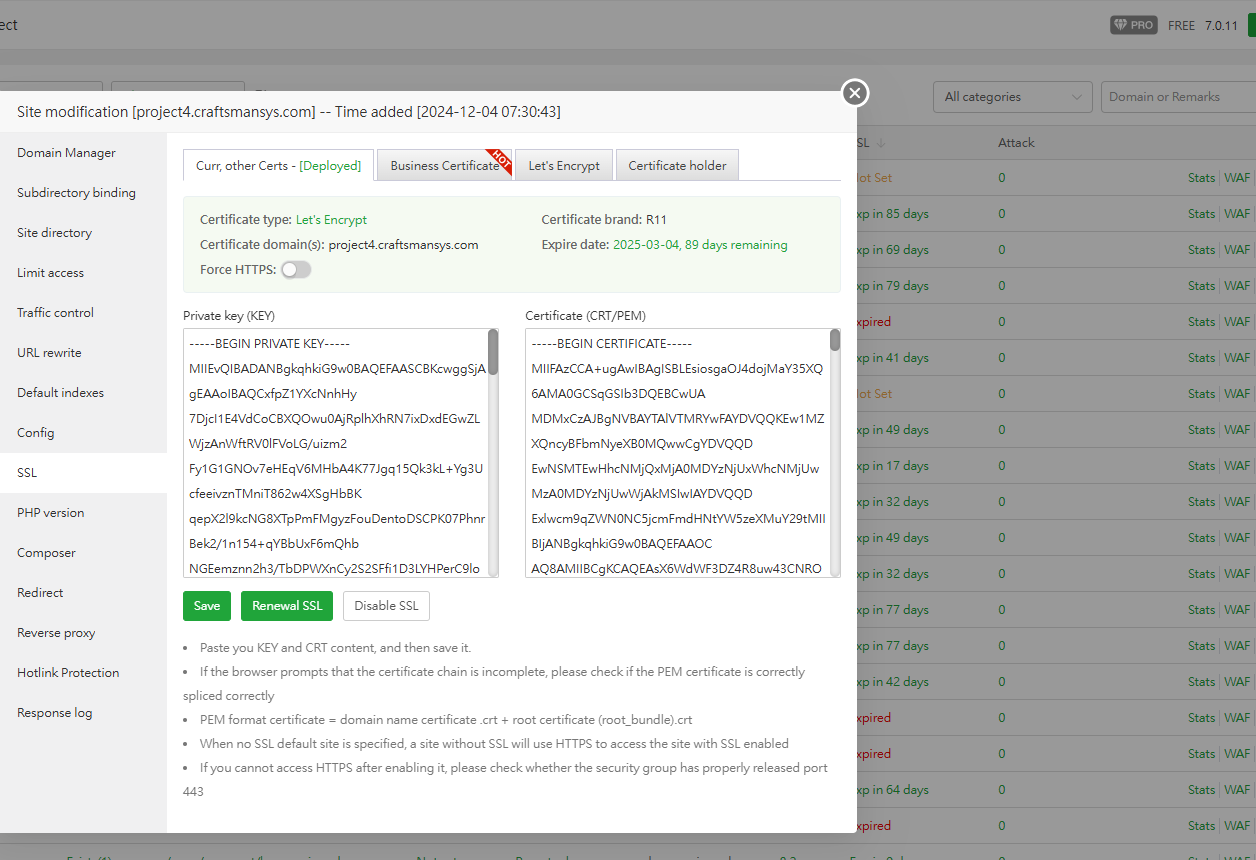The width and height of the screenshot is (1256, 860).
Task: Click the Private key box scrollbar
Action: point(493,351)
